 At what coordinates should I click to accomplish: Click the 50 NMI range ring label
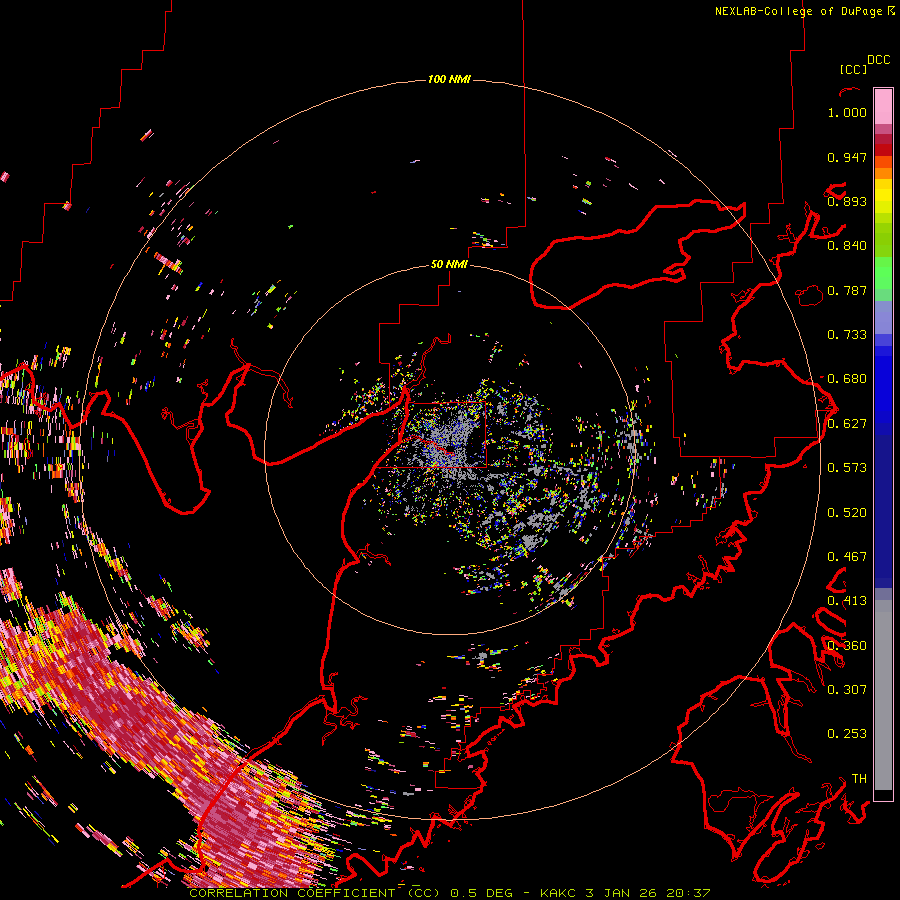click(449, 264)
